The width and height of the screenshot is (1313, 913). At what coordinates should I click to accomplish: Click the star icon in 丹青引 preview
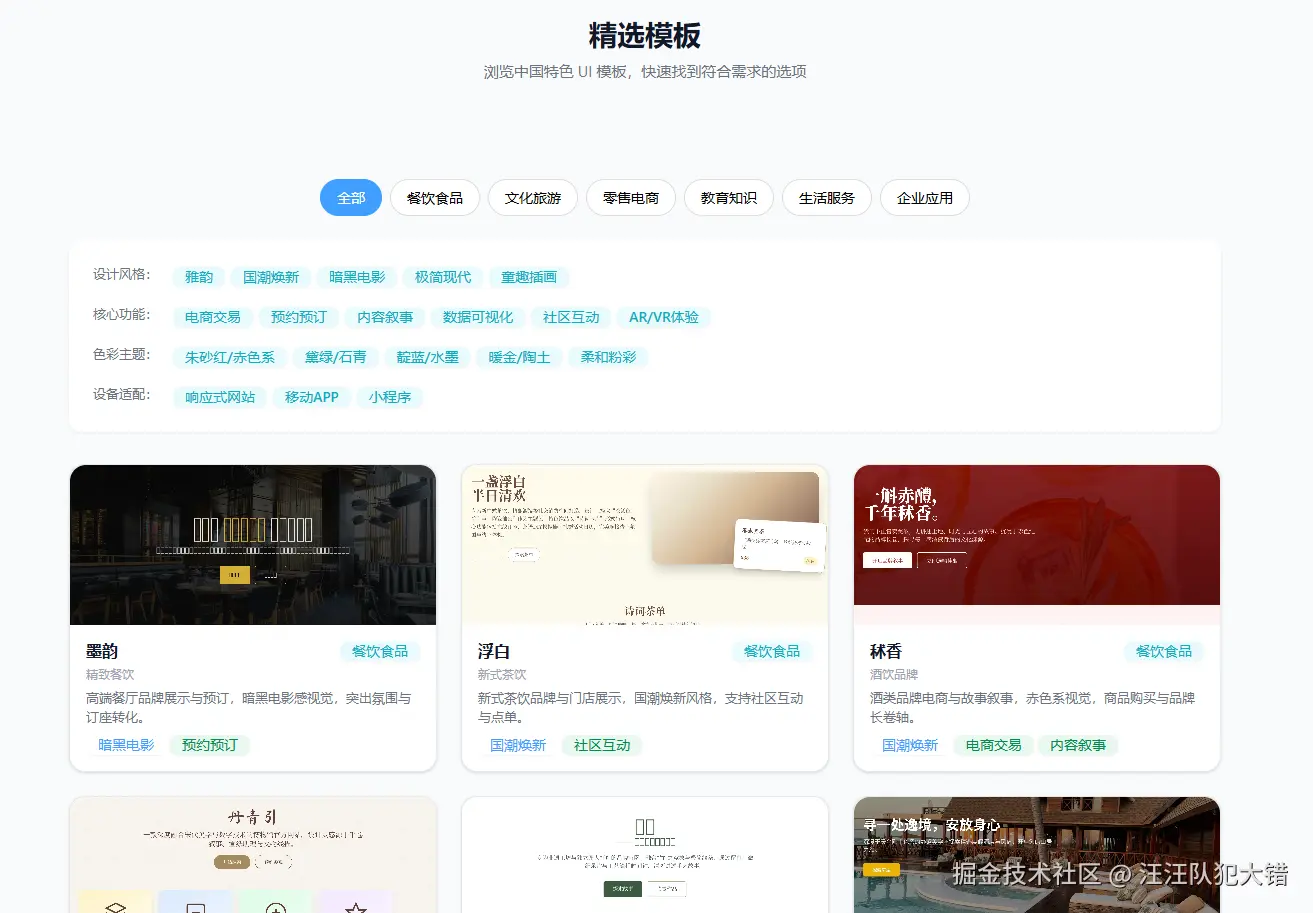pyautogui.click(x=356, y=905)
